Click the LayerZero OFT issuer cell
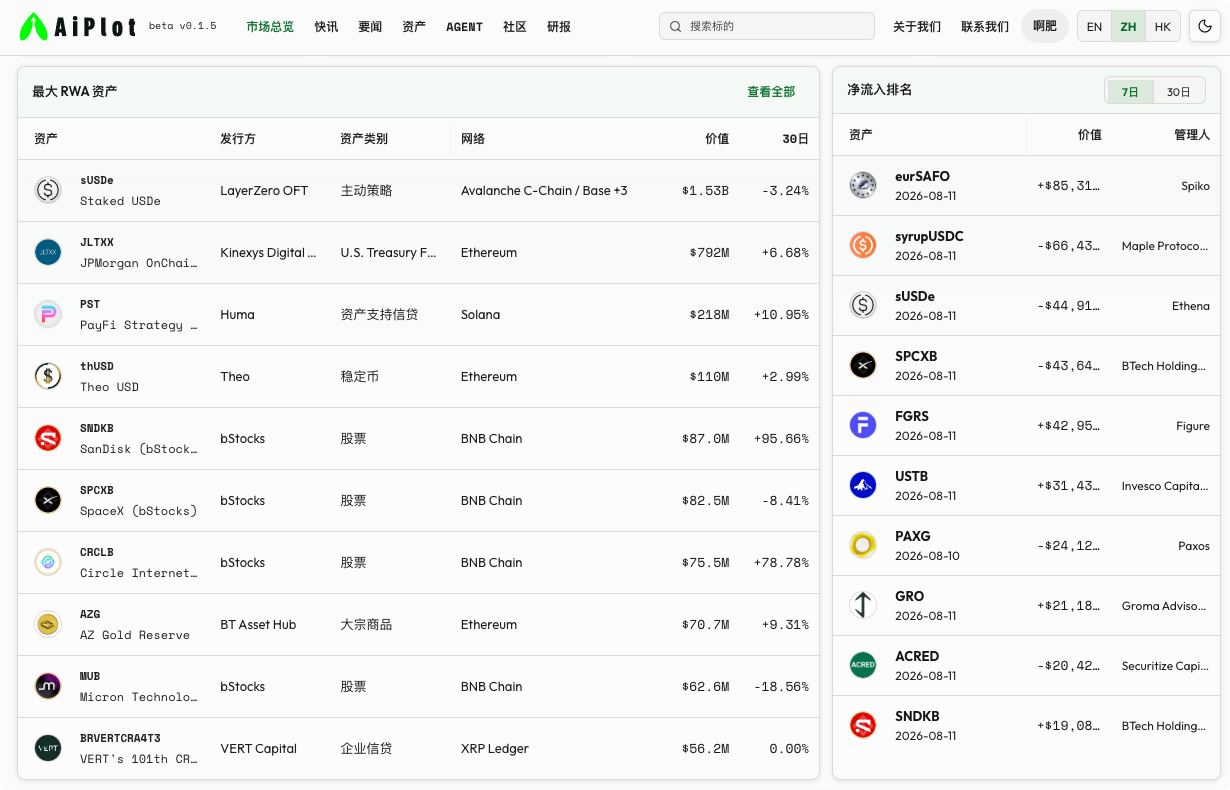Viewport: 1230px width, 790px height. [x=264, y=190]
